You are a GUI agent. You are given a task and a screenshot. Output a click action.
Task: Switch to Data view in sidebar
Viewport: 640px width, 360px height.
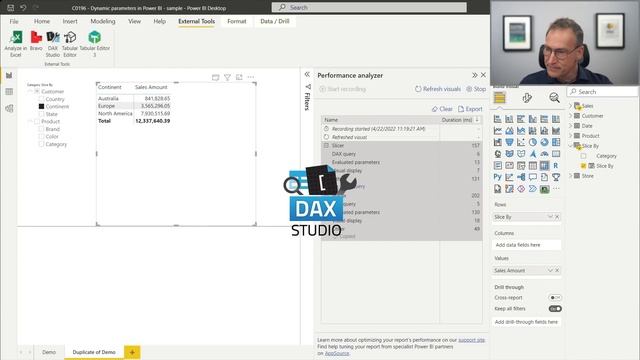coord(9,92)
